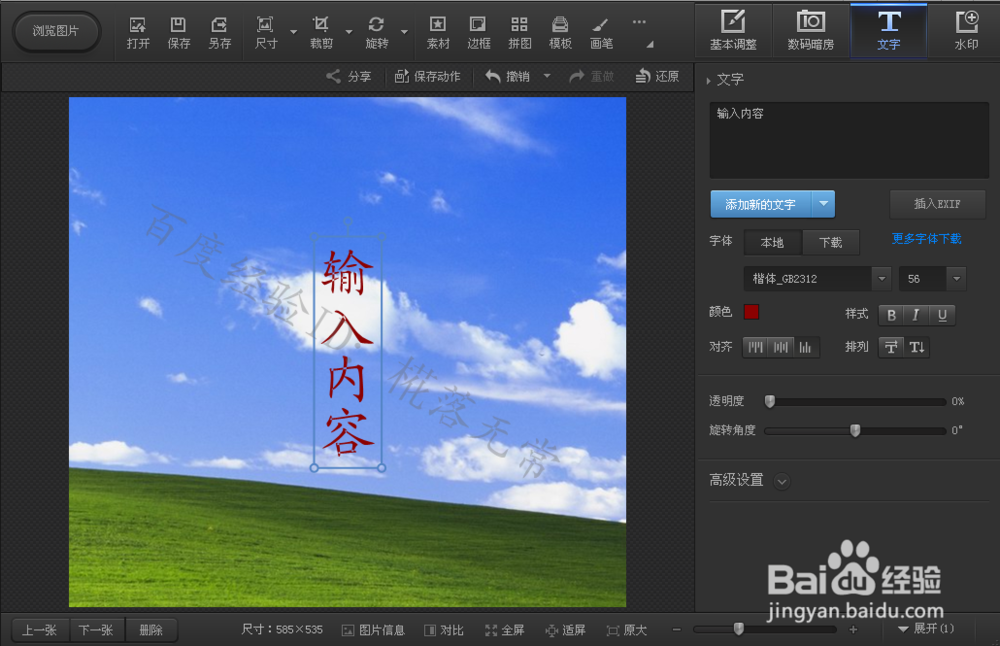Toggle bold text style B
Viewport: 1000px width, 646px height.
(x=892, y=315)
